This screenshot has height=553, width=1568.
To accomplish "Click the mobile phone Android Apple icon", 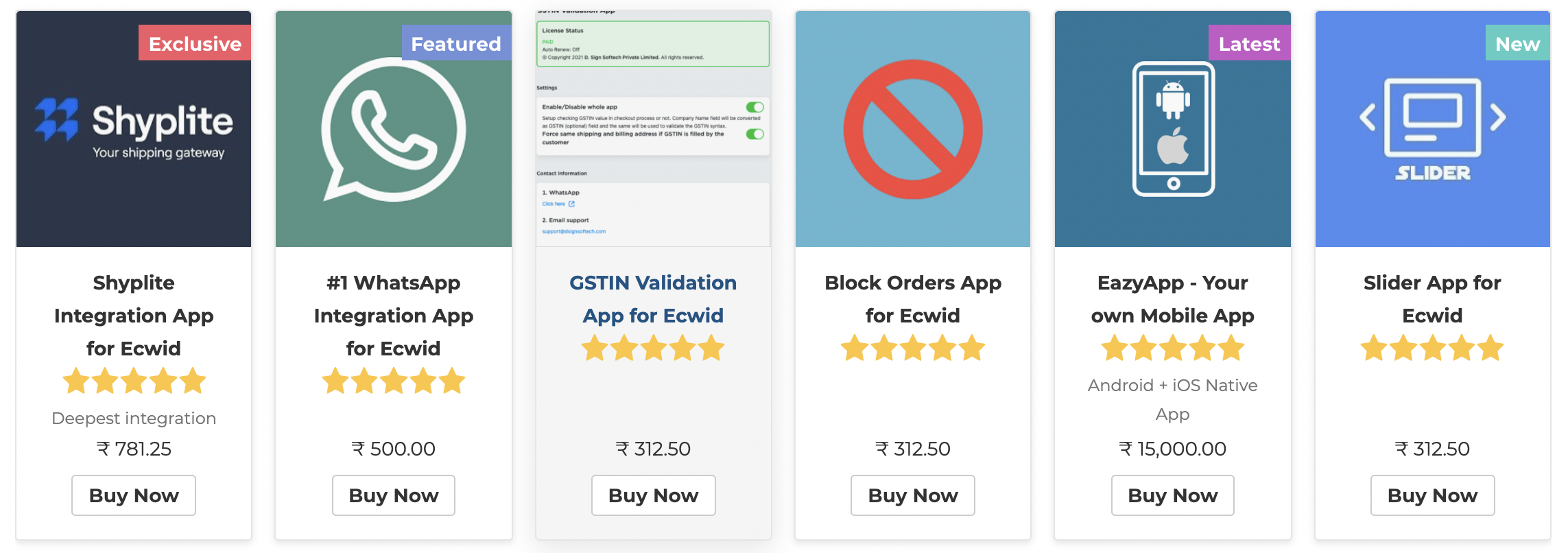I will (x=1173, y=129).
